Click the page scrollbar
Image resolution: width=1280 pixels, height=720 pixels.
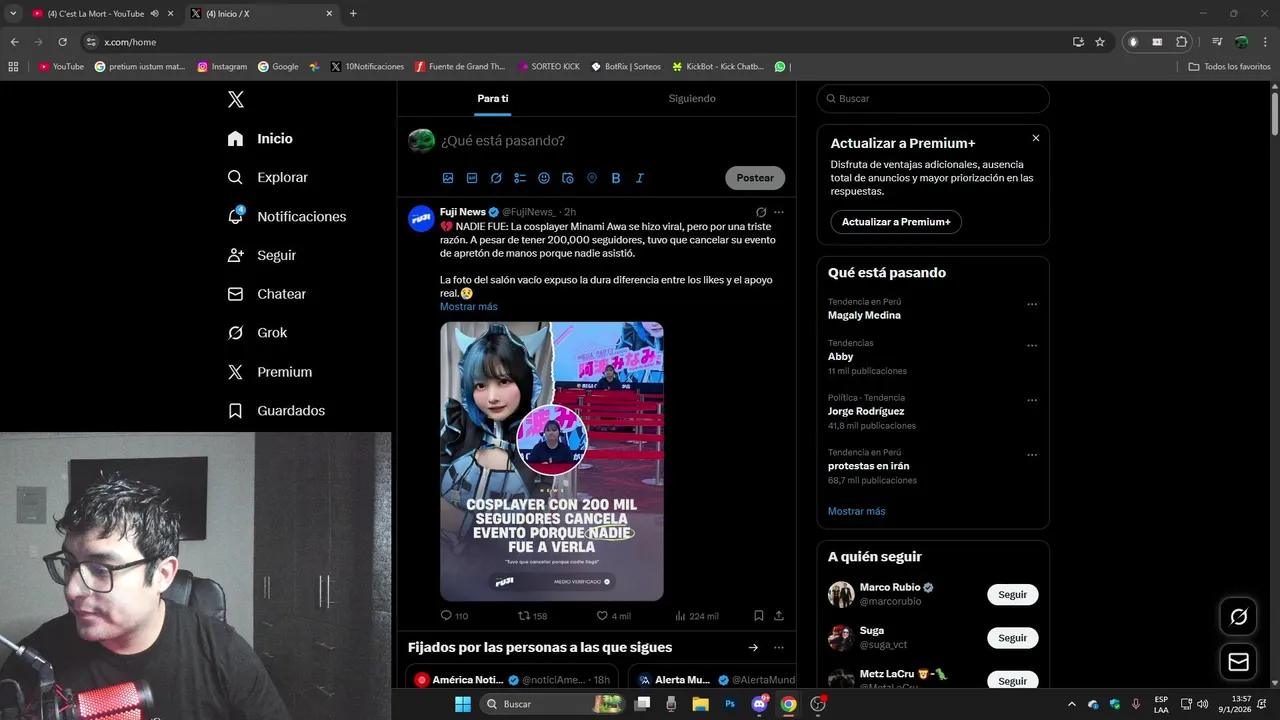[x=1275, y=113]
